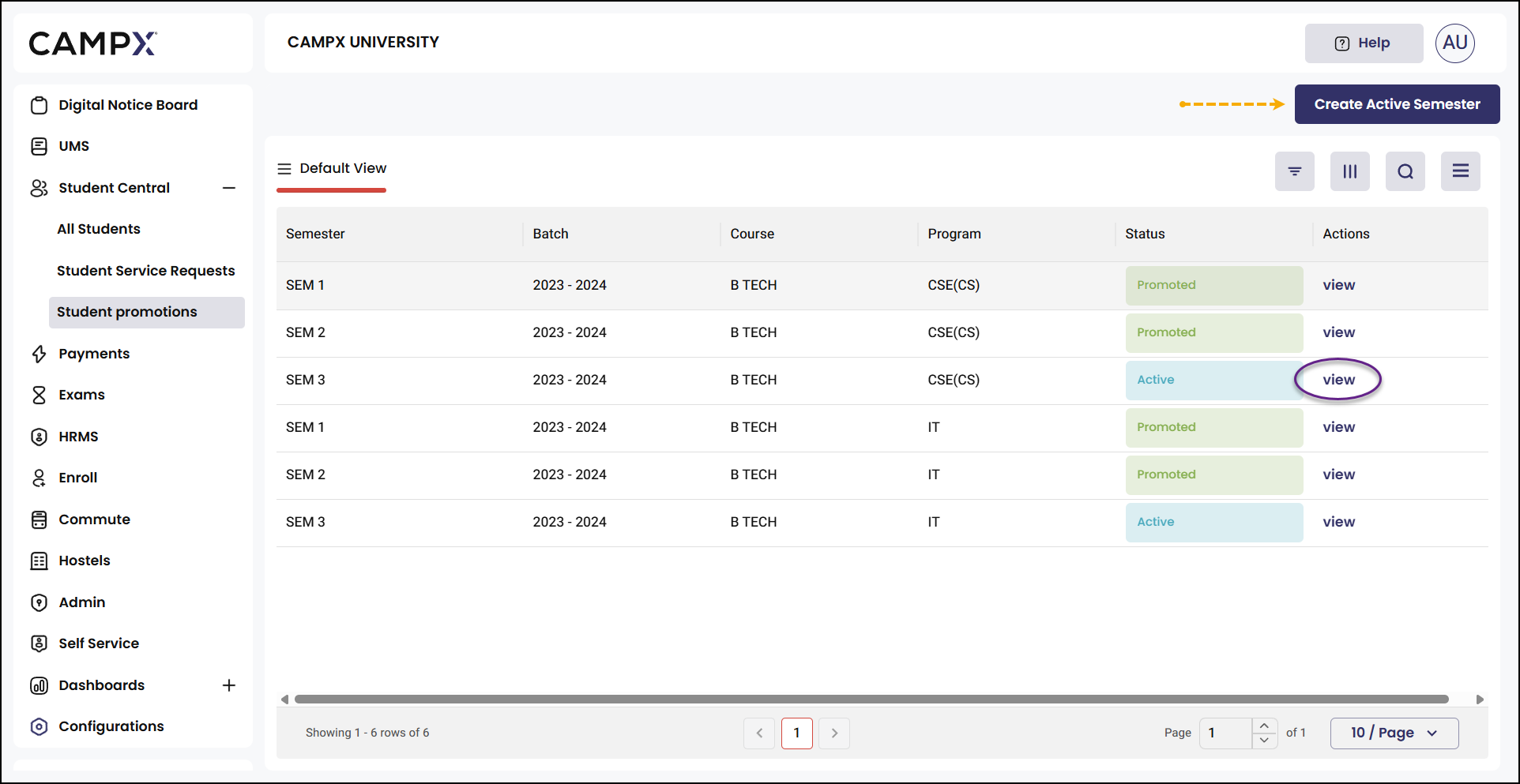View SEM 3 IT row
The image size is (1520, 784).
[x=1338, y=522]
